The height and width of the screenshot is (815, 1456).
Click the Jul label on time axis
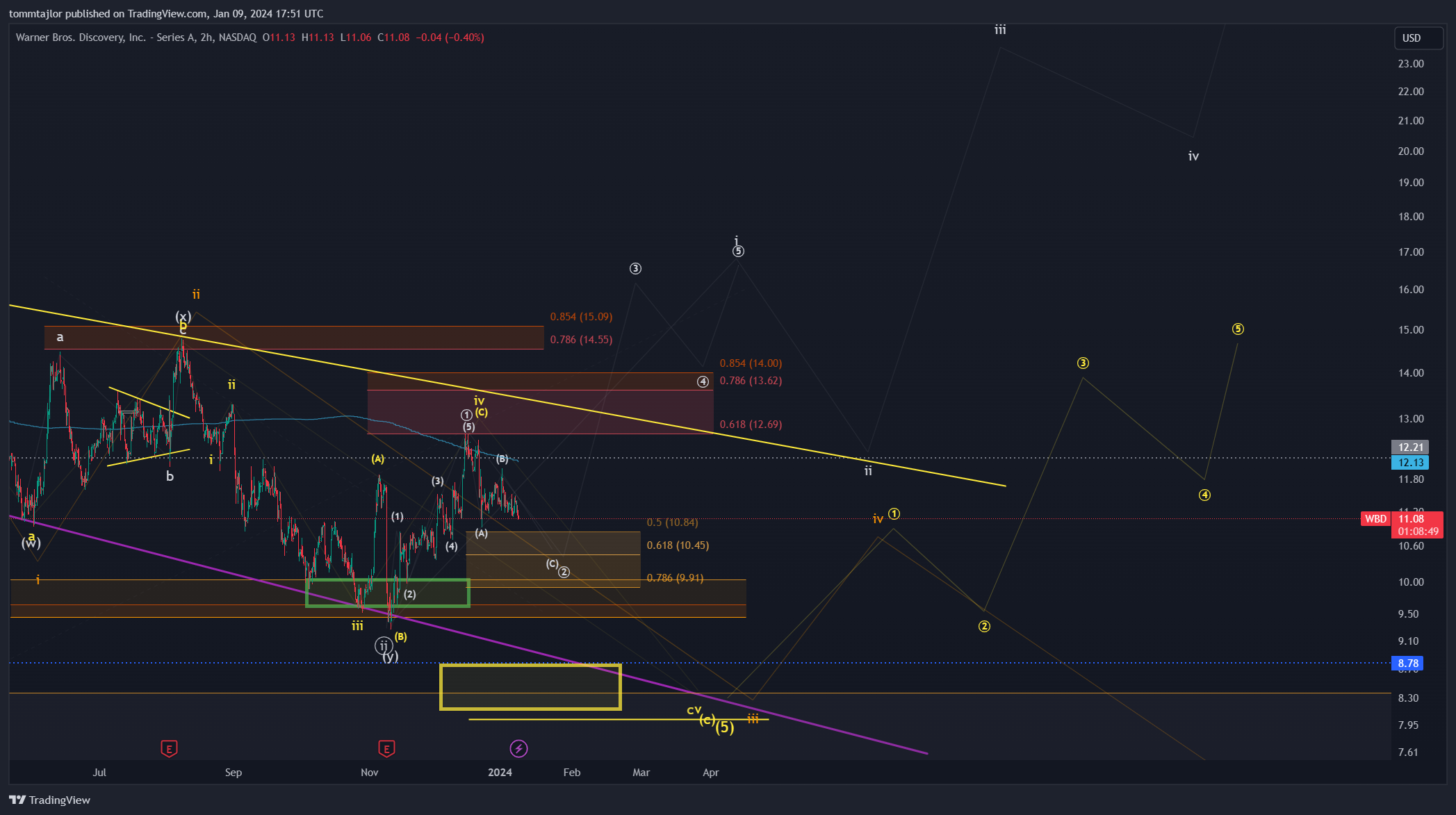pos(99,773)
